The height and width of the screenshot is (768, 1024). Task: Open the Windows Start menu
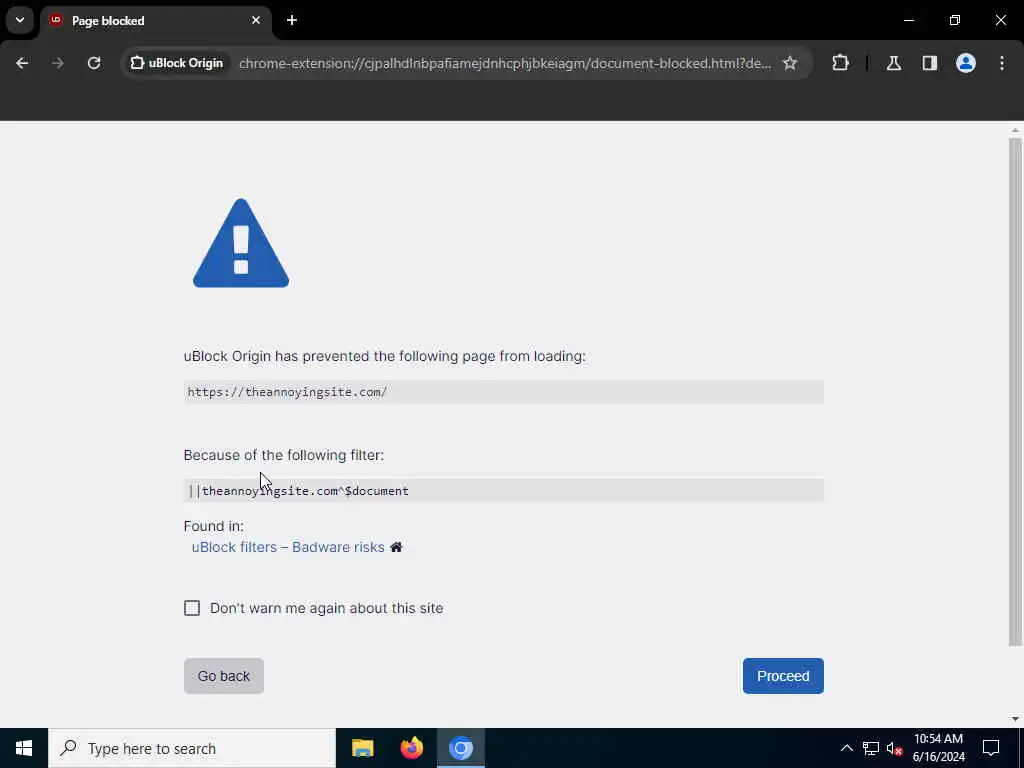pos(24,748)
